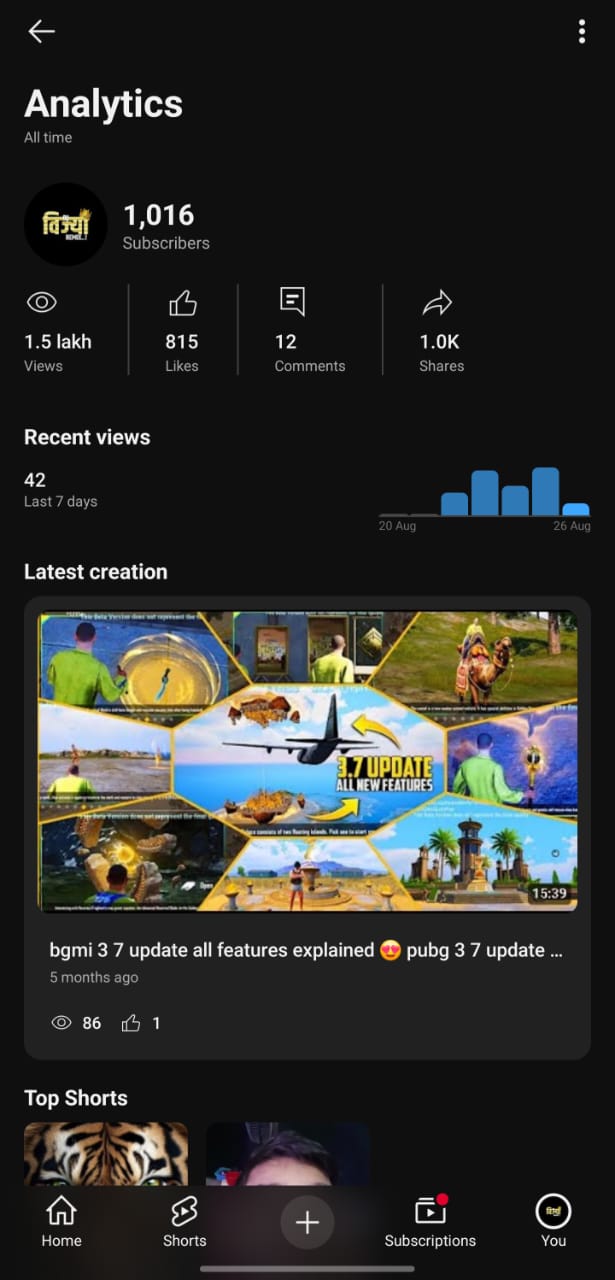This screenshot has width=615, height=1280.
Task: Open the three-dot overflow menu
Action: (582, 32)
